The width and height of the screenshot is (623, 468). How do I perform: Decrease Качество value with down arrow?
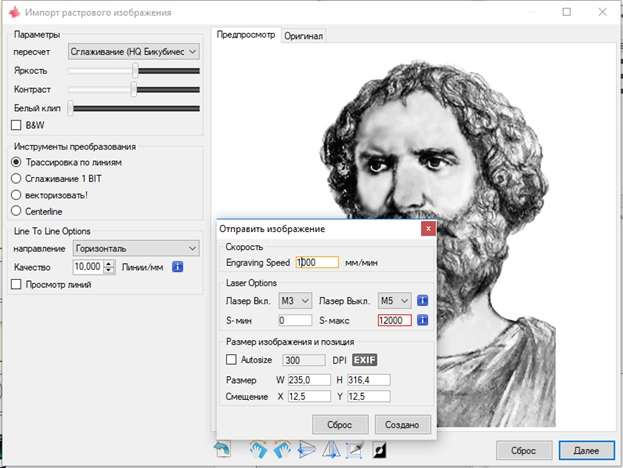click(x=109, y=270)
